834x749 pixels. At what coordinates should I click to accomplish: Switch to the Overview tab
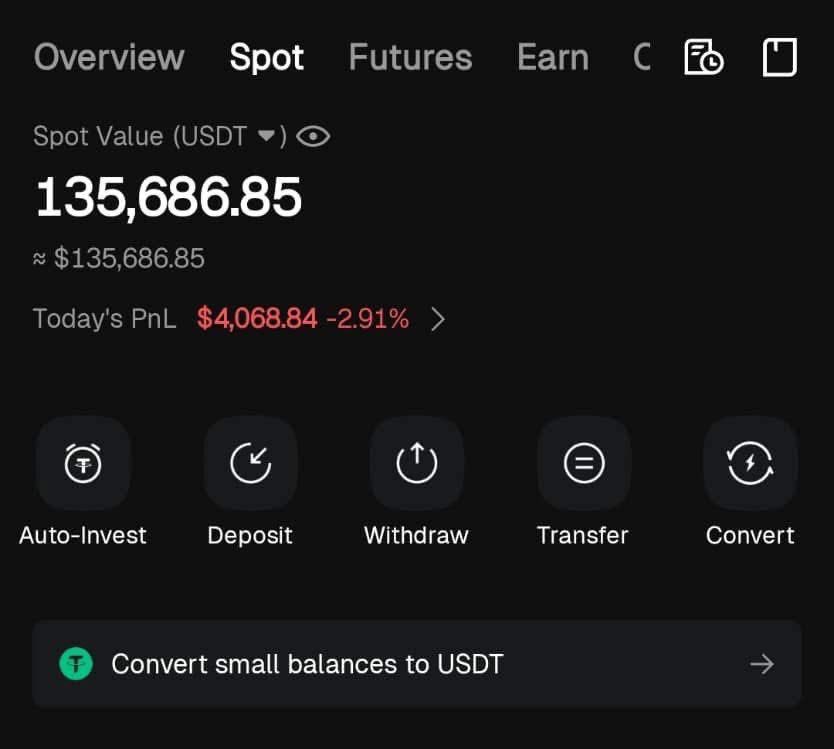[109, 58]
